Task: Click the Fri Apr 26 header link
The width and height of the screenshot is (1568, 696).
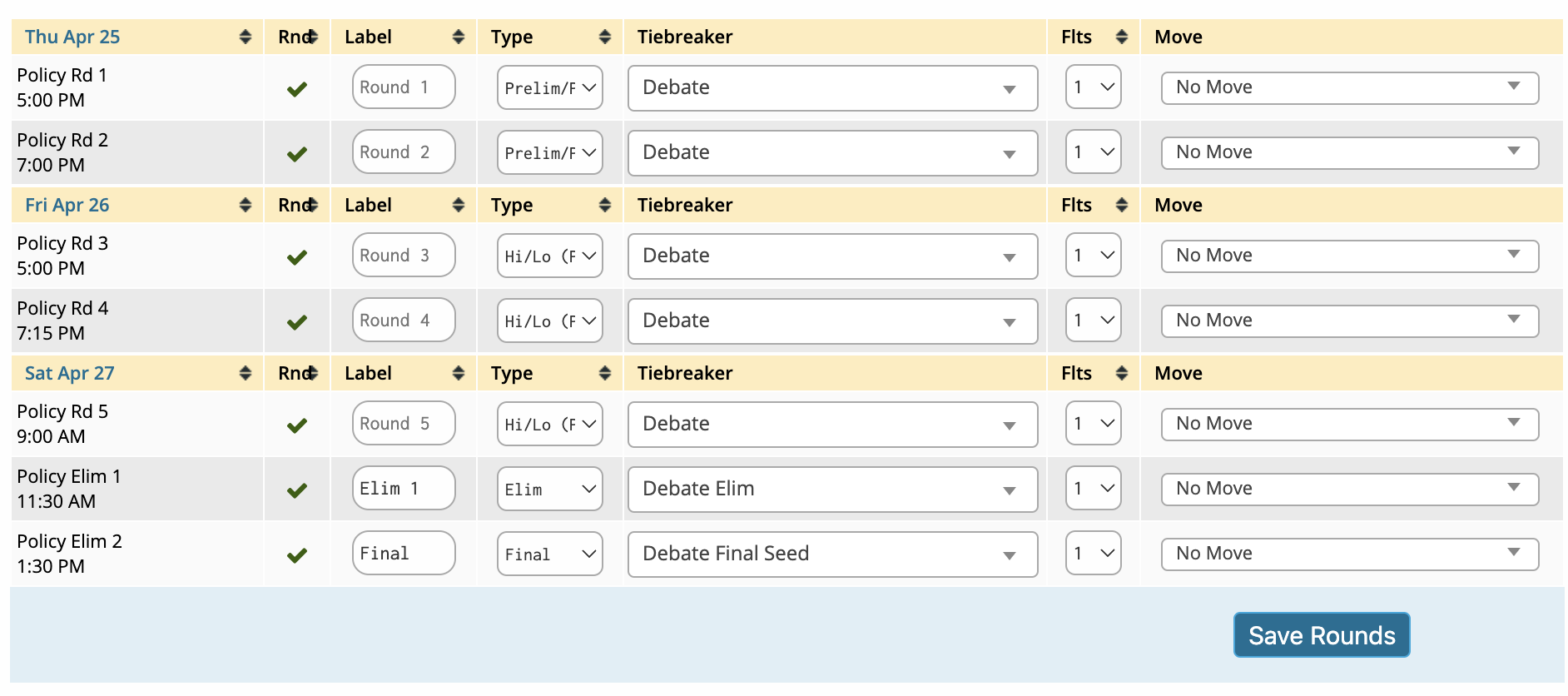Action: point(67,205)
